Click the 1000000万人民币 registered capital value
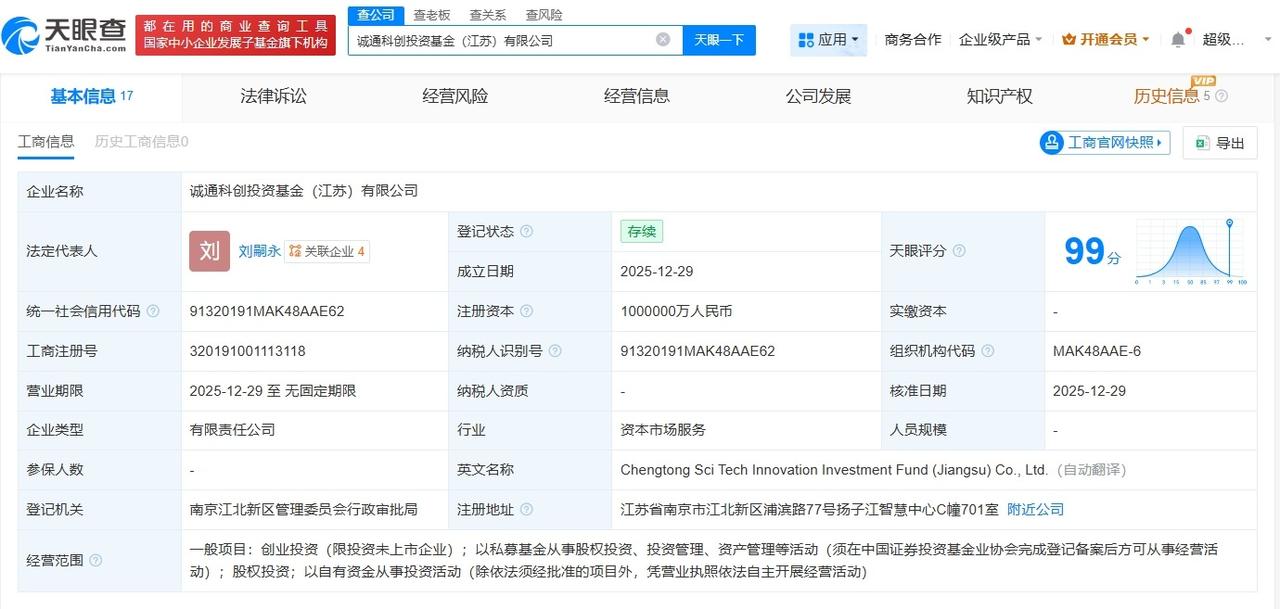The image size is (1280, 609). [x=676, y=311]
